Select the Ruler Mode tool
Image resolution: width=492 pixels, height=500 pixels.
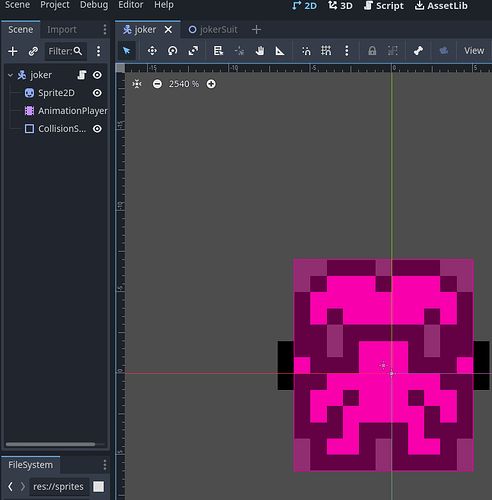tap(280, 51)
